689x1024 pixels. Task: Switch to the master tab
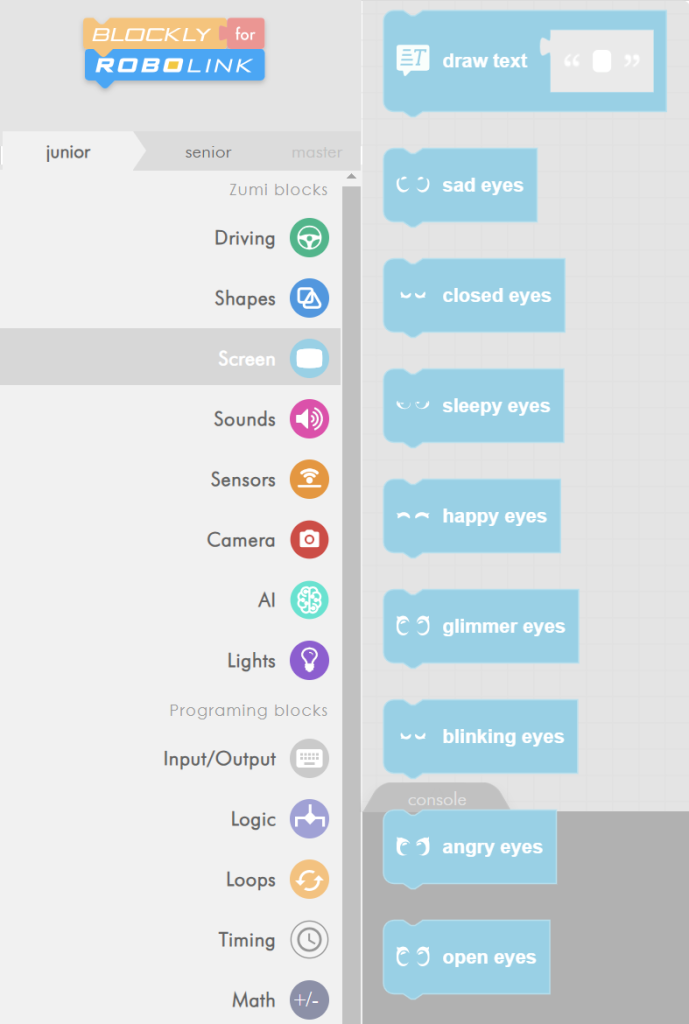[x=316, y=153]
